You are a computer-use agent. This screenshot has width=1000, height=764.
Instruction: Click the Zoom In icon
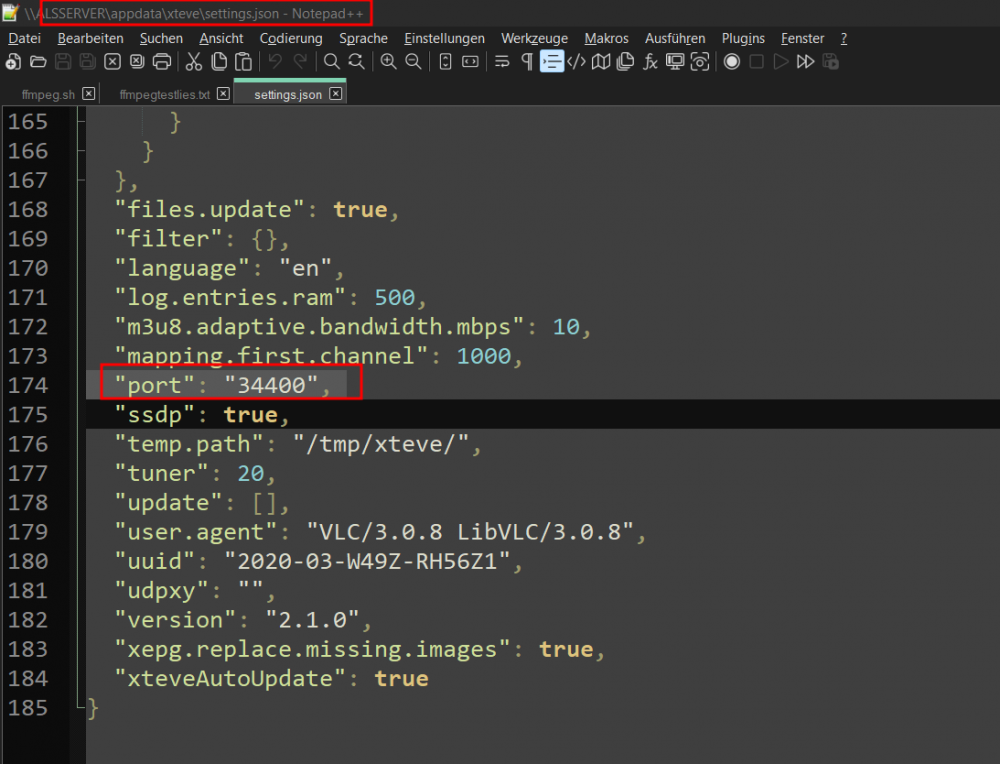point(388,62)
